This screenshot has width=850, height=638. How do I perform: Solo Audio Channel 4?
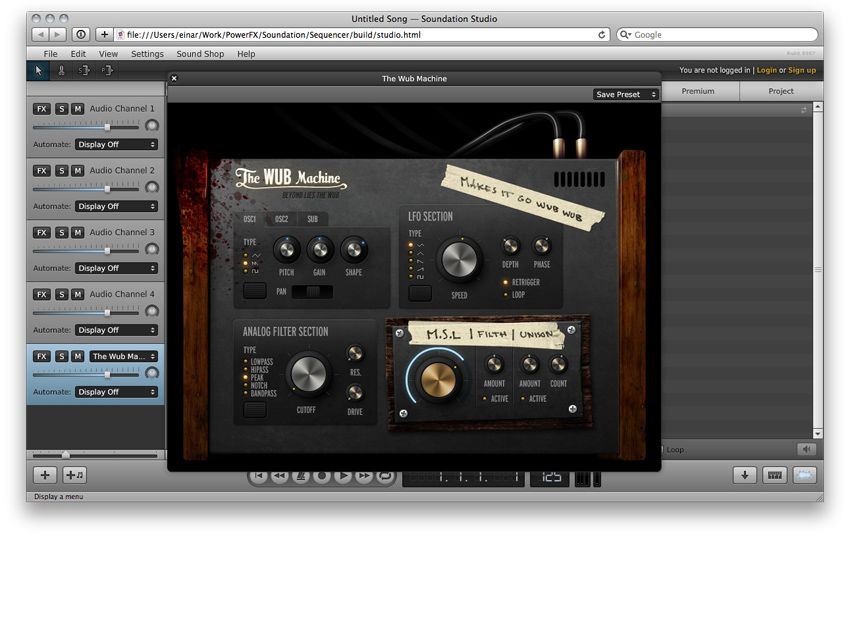coord(62,294)
